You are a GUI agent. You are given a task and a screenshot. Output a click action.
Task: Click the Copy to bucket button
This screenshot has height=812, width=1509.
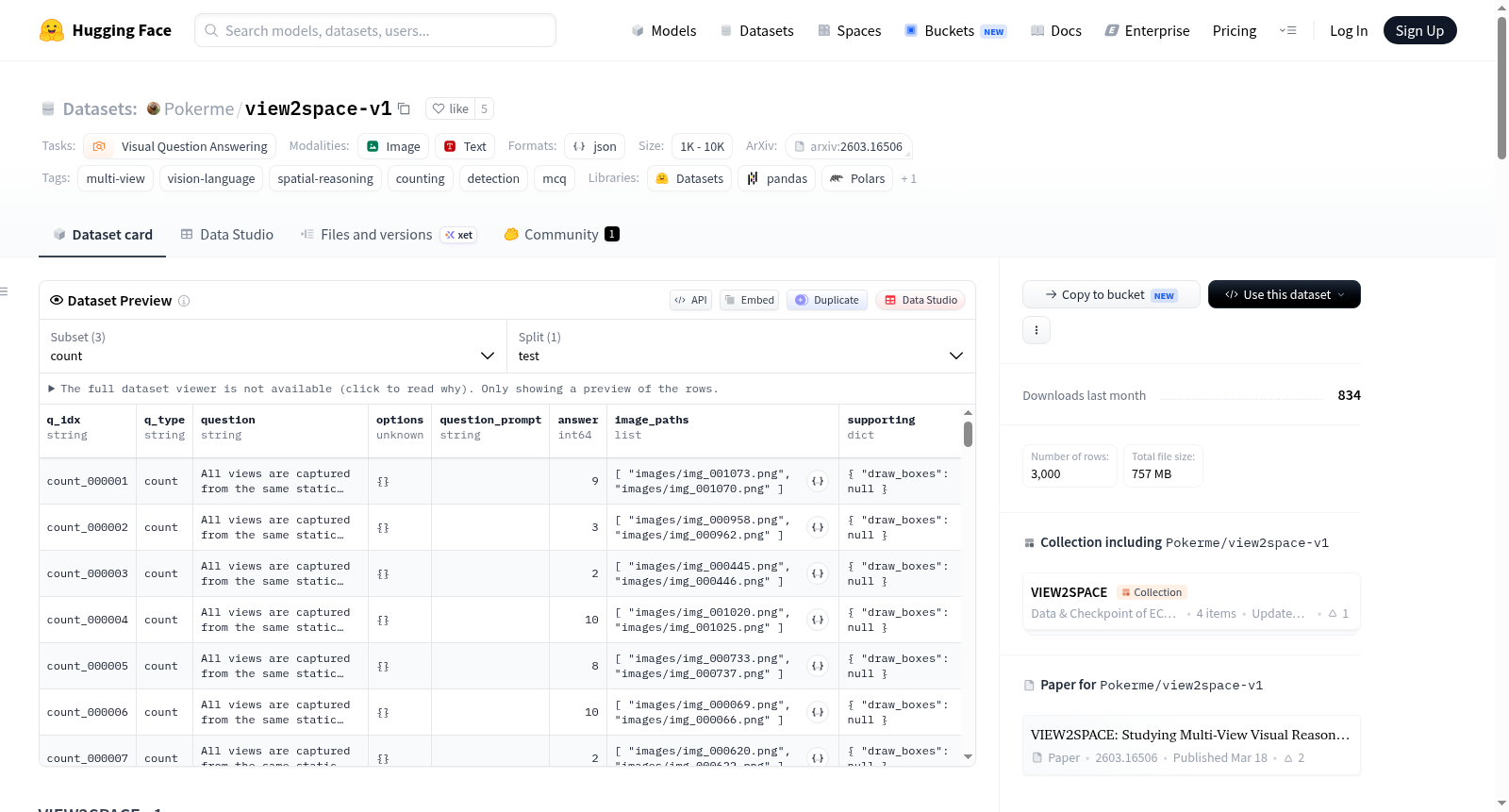pos(1111,294)
